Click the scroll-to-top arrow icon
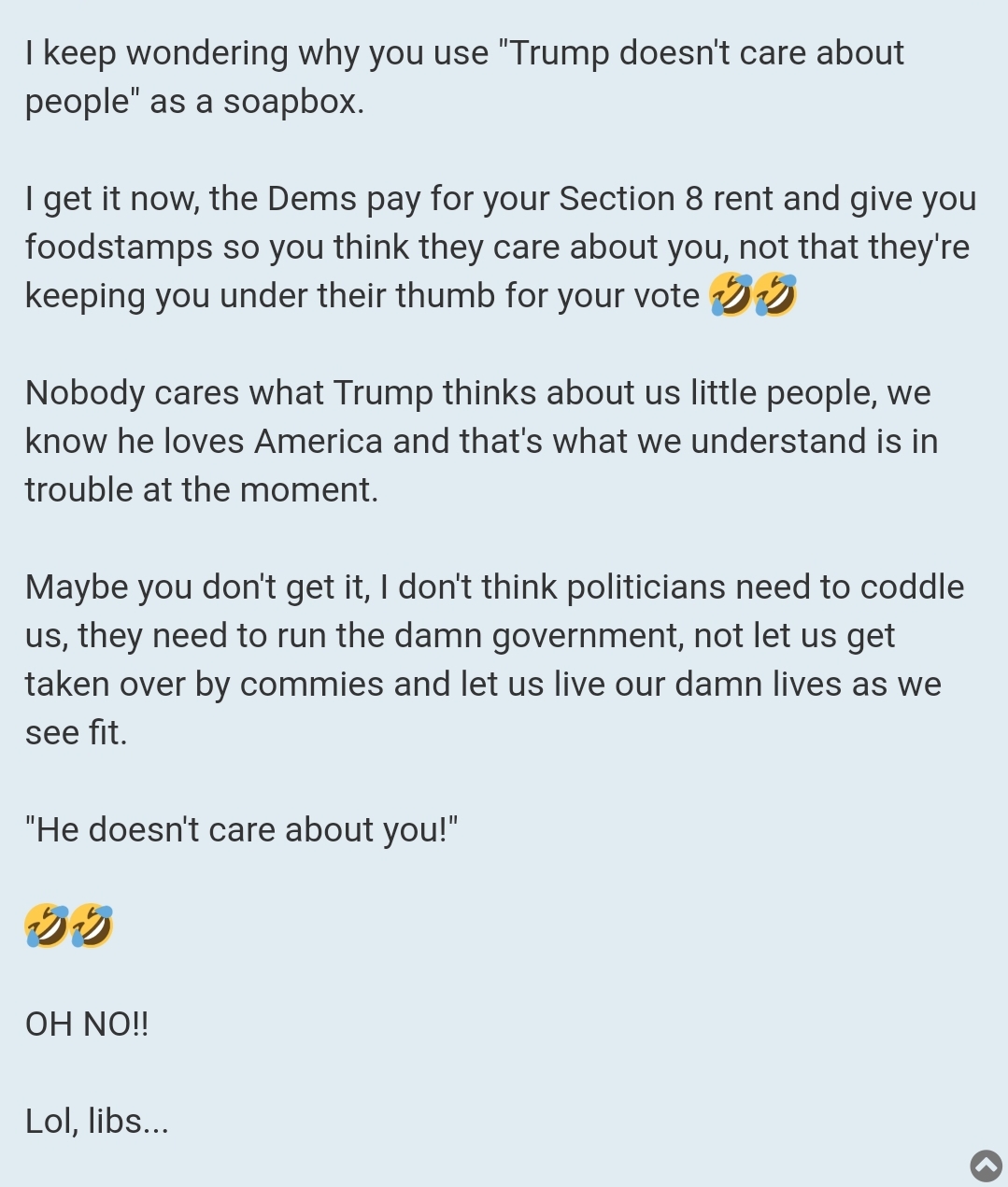The image size is (1008, 1187). coord(986,1165)
